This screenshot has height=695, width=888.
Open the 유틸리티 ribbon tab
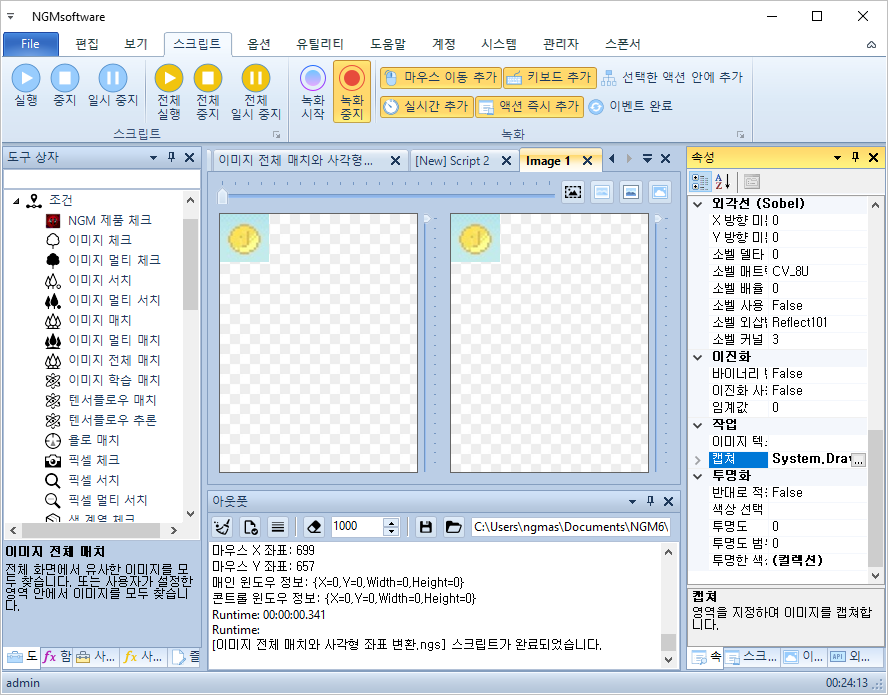[320, 44]
